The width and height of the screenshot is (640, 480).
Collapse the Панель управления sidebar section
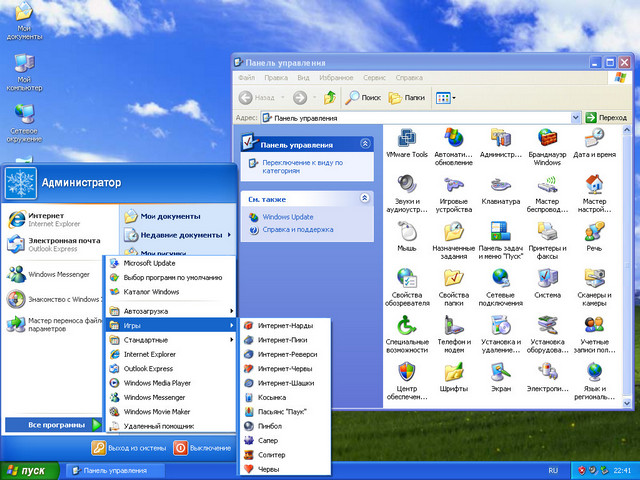click(x=364, y=144)
